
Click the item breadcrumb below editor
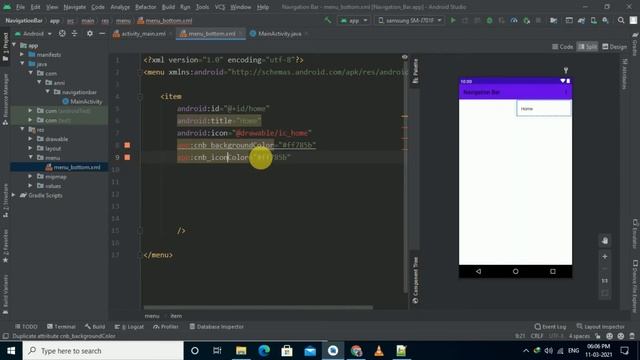point(176,316)
